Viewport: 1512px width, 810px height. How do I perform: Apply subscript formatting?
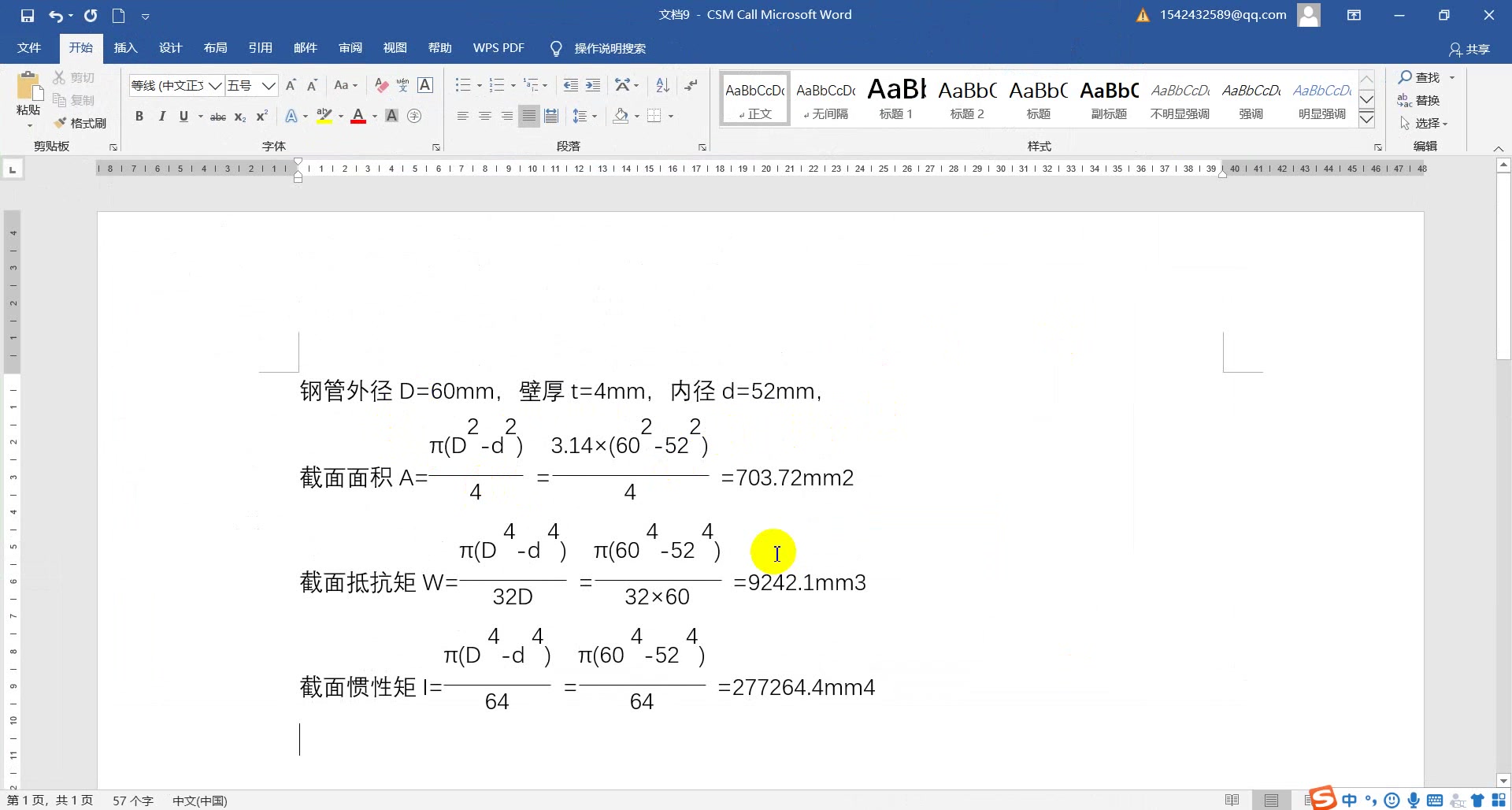pyautogui.click(x=239, y=116)
